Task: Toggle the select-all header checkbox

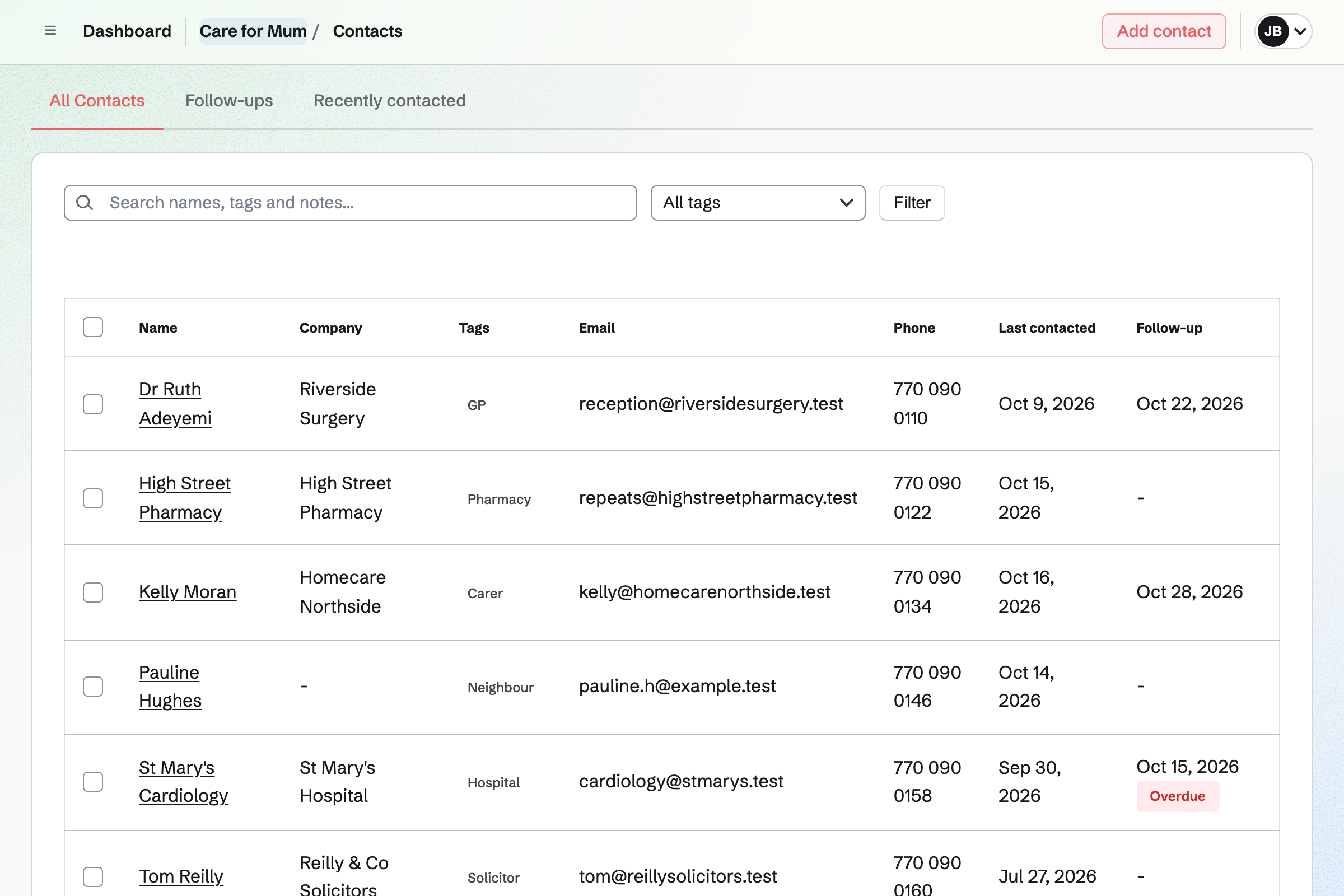Action: click(92, 328)
